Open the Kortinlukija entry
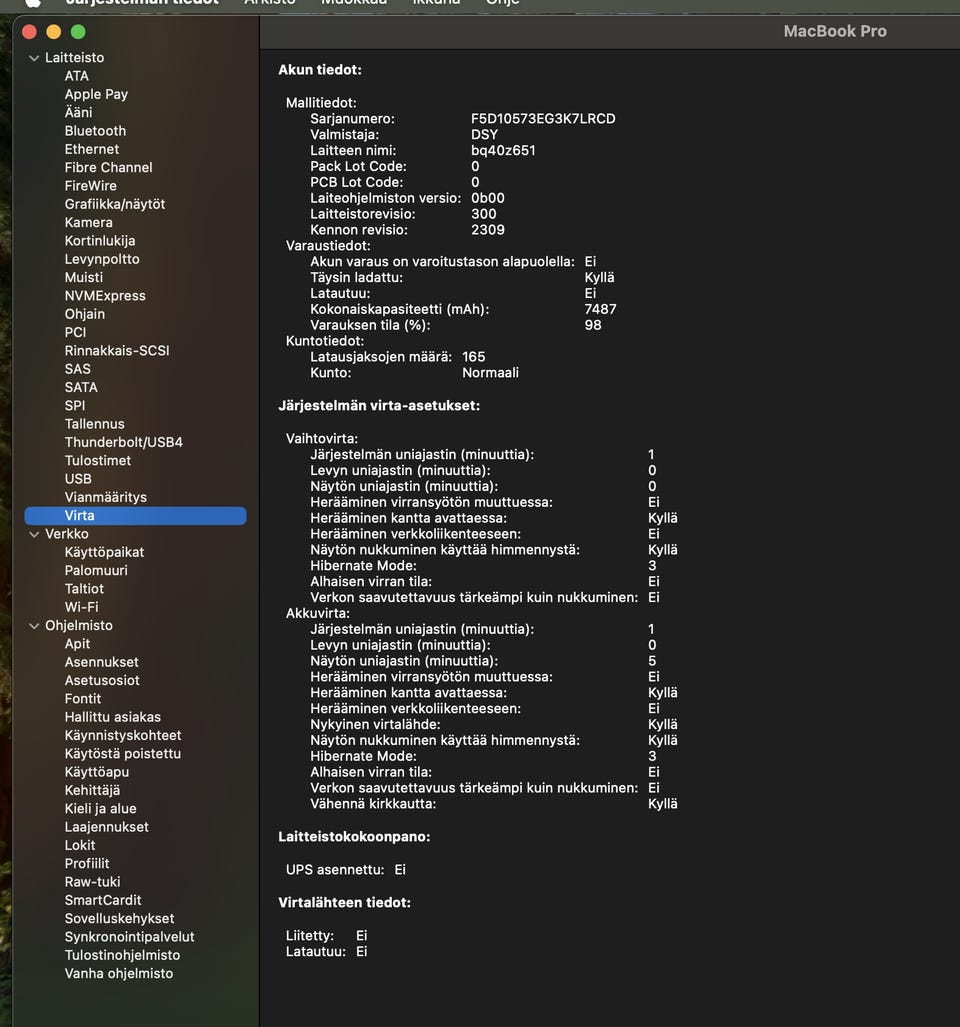The width and height of the screenshot is (960, 1027). coord(100,241)
